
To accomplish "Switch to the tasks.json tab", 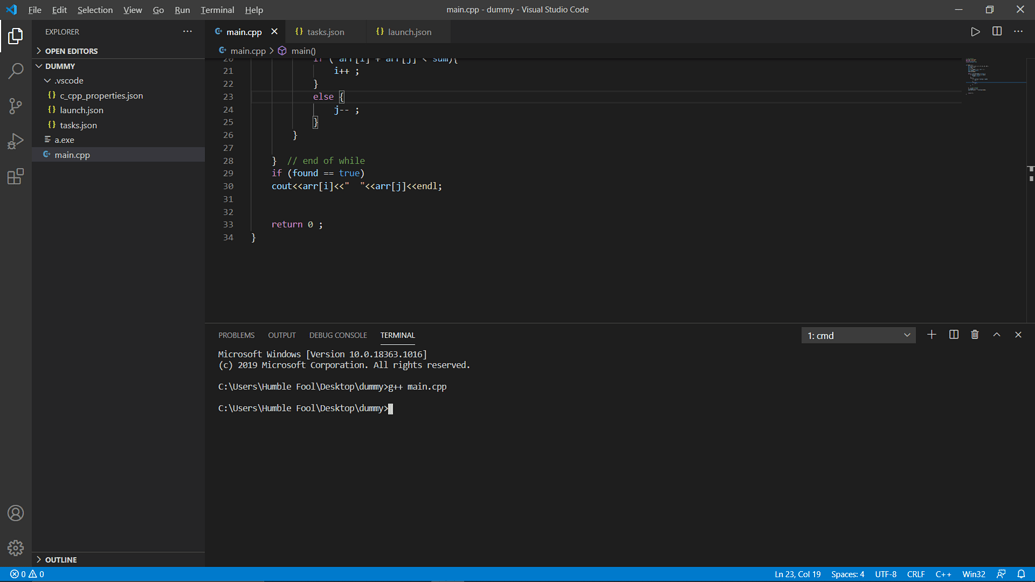I will [x=325, y=31].
